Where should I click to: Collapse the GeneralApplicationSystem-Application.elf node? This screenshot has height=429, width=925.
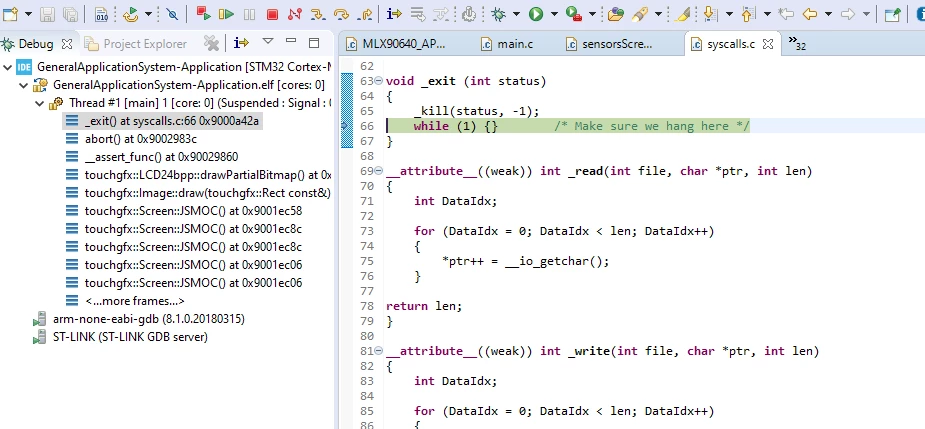pyautogui.click(x=24, y=86)
